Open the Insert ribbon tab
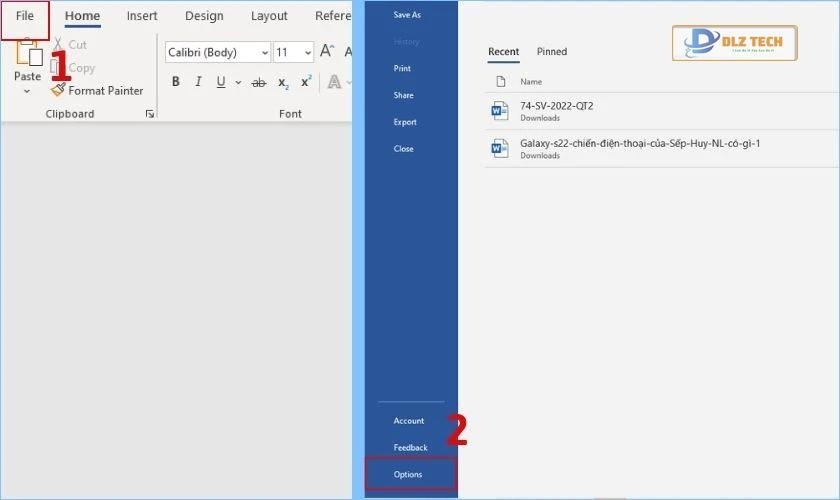Image resolution: width=840 pixels, height=500 pixels. pyautogui.click(x=142, y=16)
